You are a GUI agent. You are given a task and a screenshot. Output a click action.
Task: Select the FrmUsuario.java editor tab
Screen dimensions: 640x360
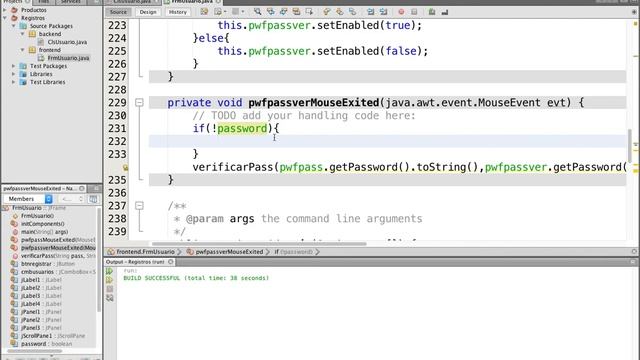(192, 2)
